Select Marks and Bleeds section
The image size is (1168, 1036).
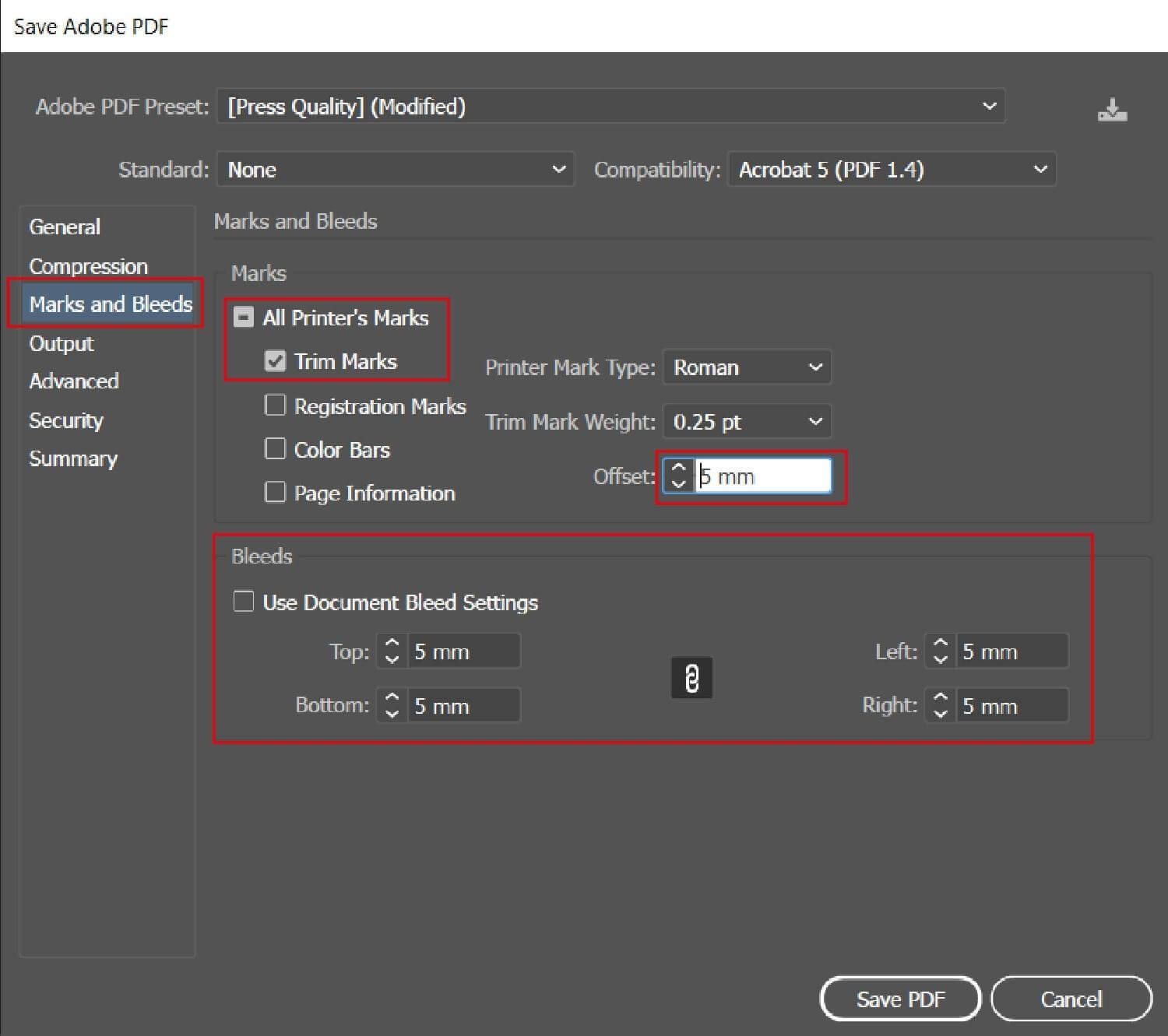110,304
